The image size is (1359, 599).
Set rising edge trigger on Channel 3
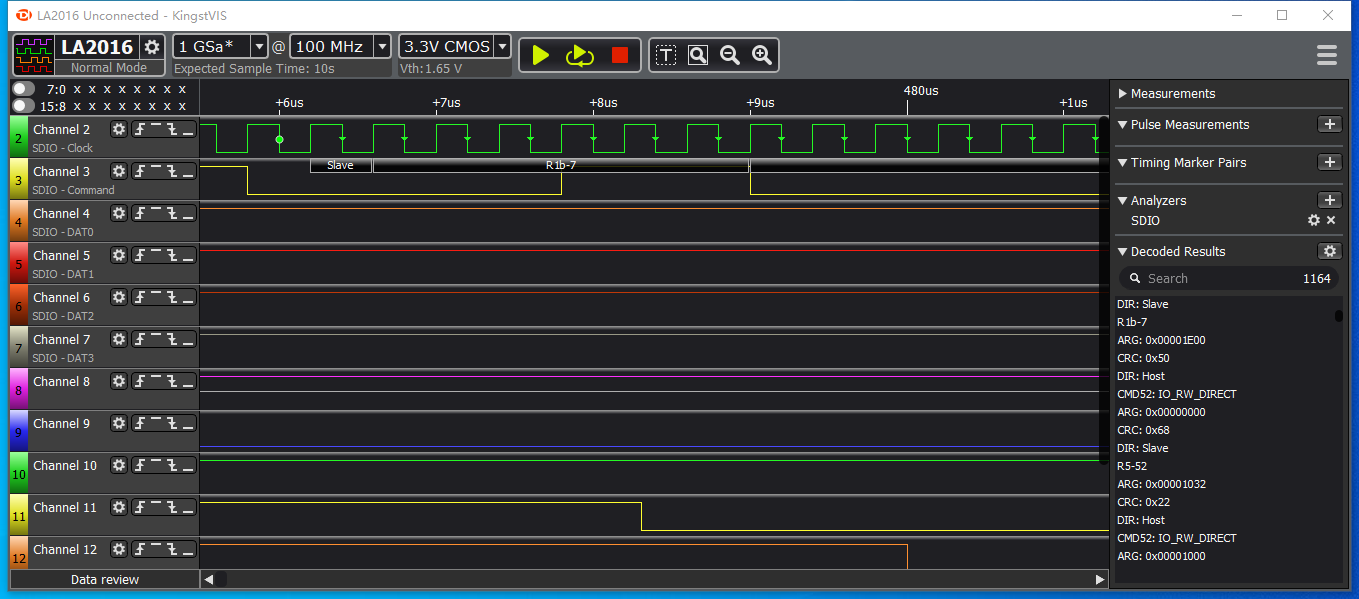(141, 171)
